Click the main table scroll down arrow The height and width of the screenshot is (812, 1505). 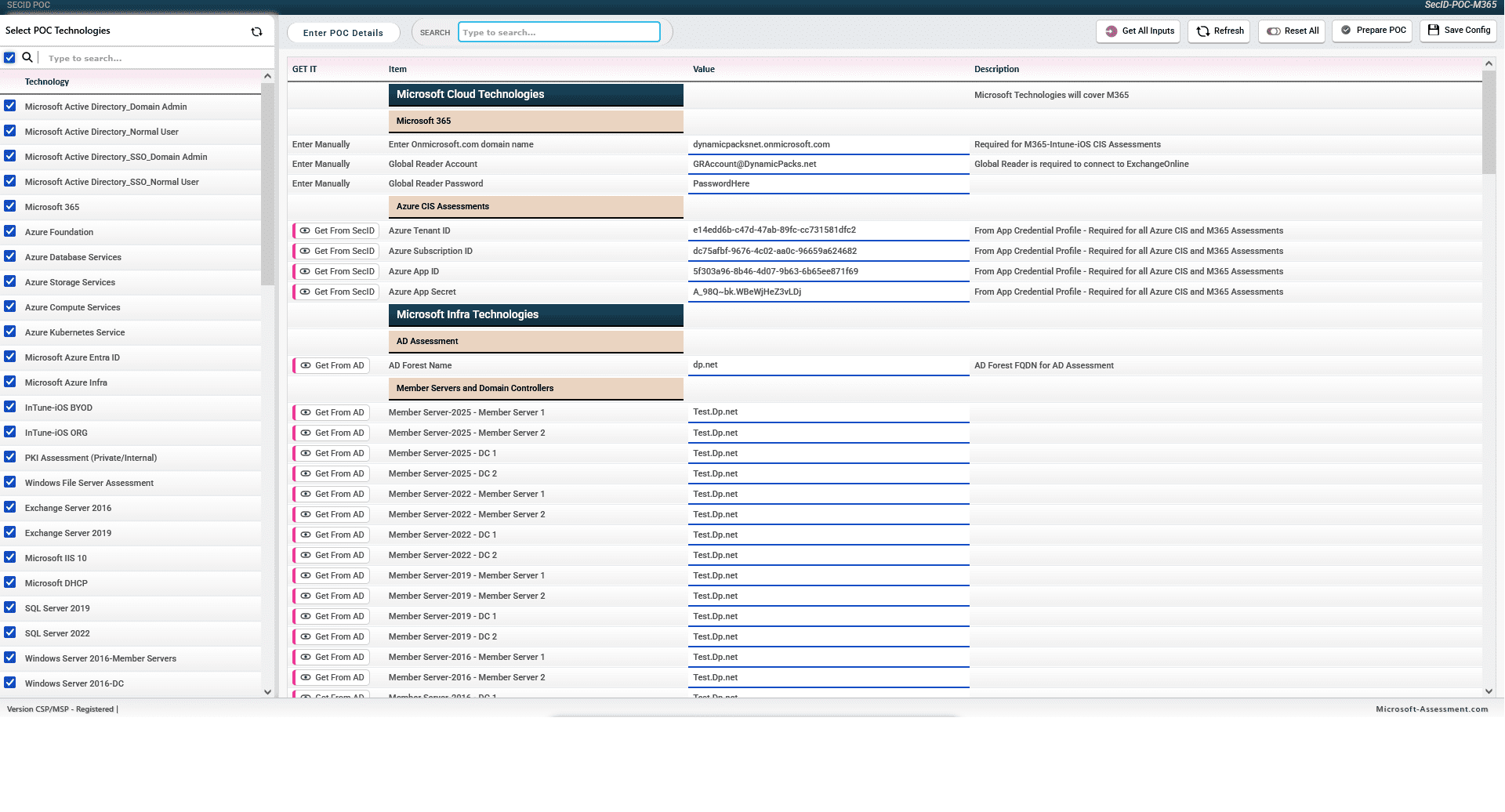click(1489, 691)
